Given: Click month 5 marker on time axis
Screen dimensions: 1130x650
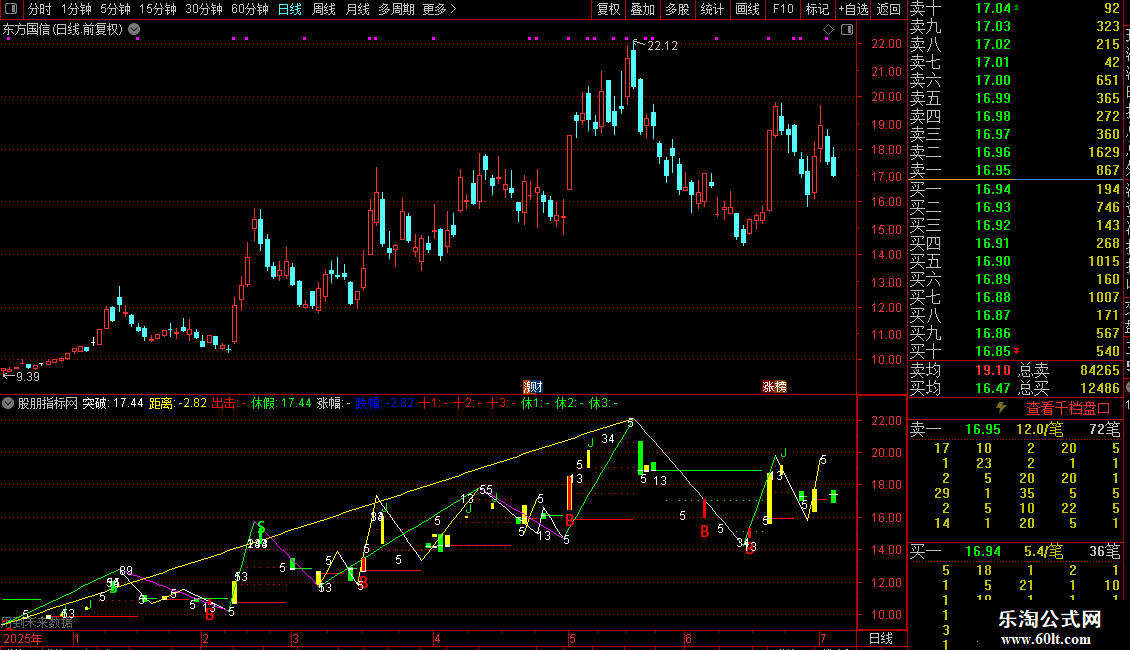Looking at the screenshot, I should pyautogui.click(x=572, y=638).
